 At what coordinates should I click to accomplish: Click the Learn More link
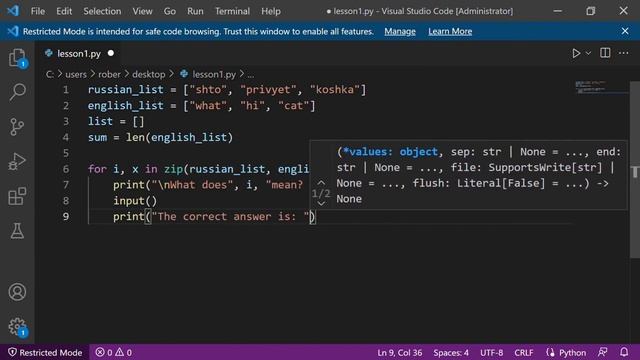pos(450,31)
